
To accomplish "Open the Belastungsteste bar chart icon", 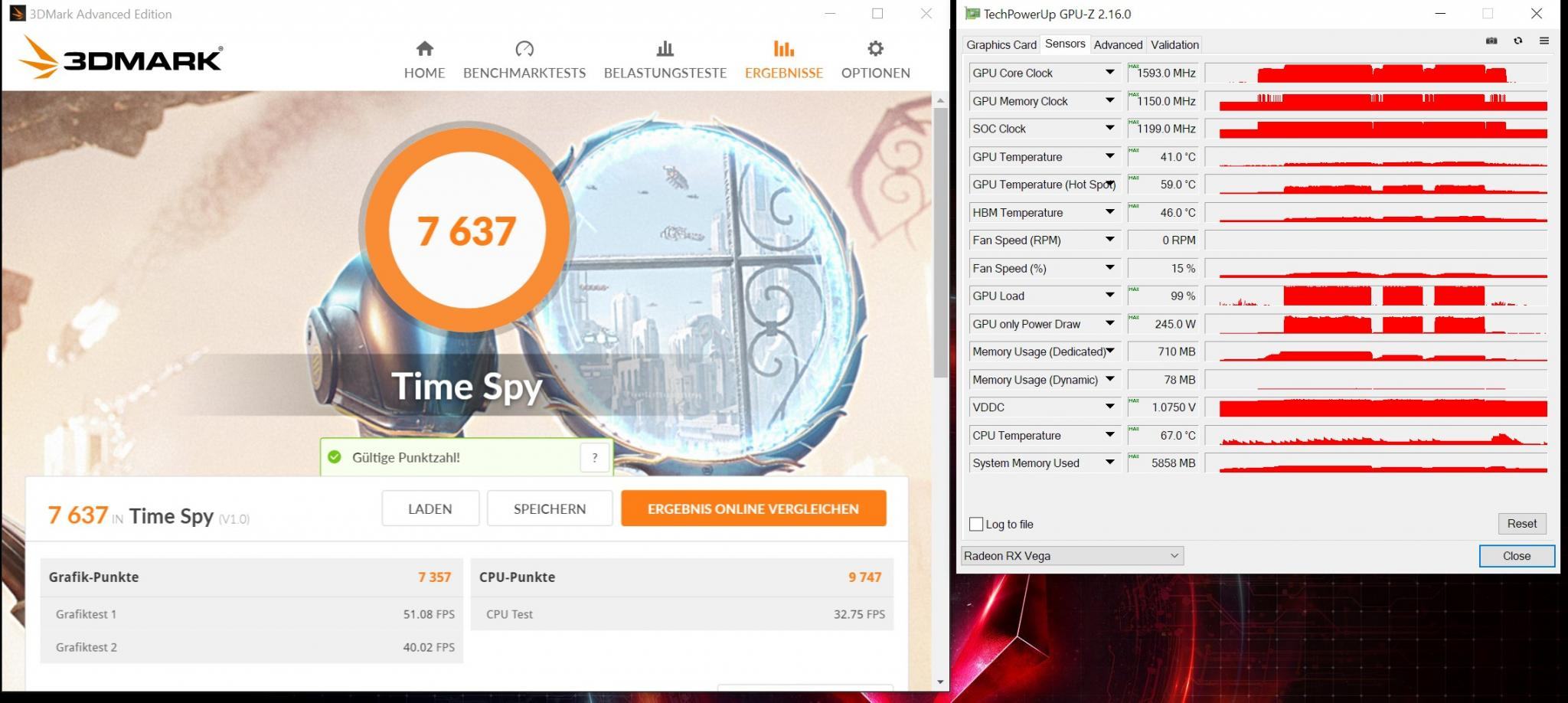I will (665, 49).
